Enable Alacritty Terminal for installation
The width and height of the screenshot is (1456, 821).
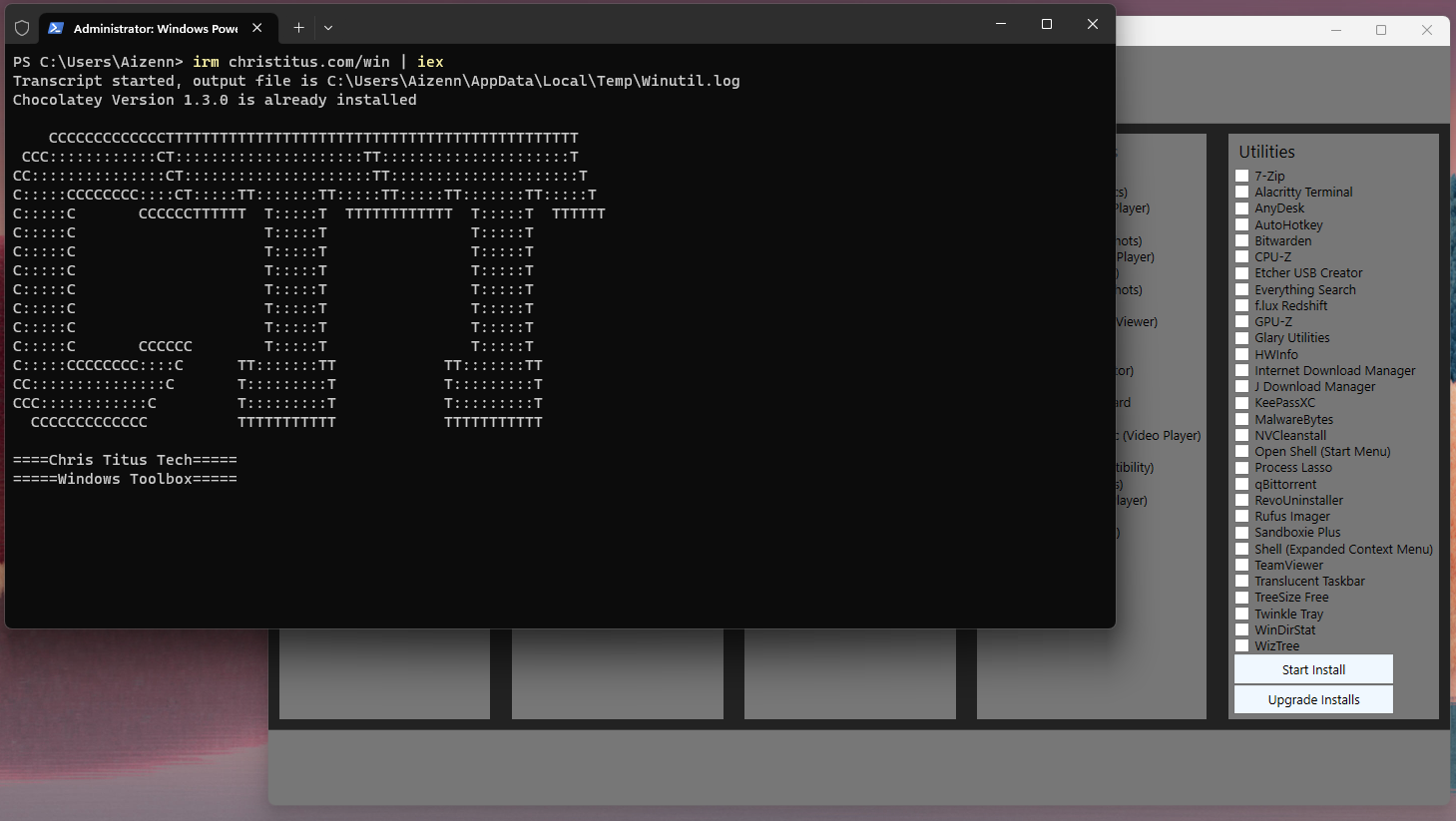pyautogui.click(x=1242, y=192)
